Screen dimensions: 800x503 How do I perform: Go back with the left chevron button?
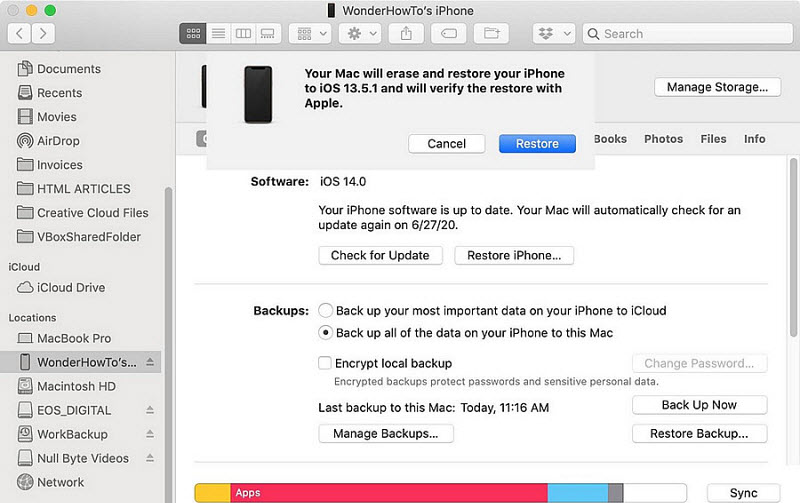tap(19, 34)
